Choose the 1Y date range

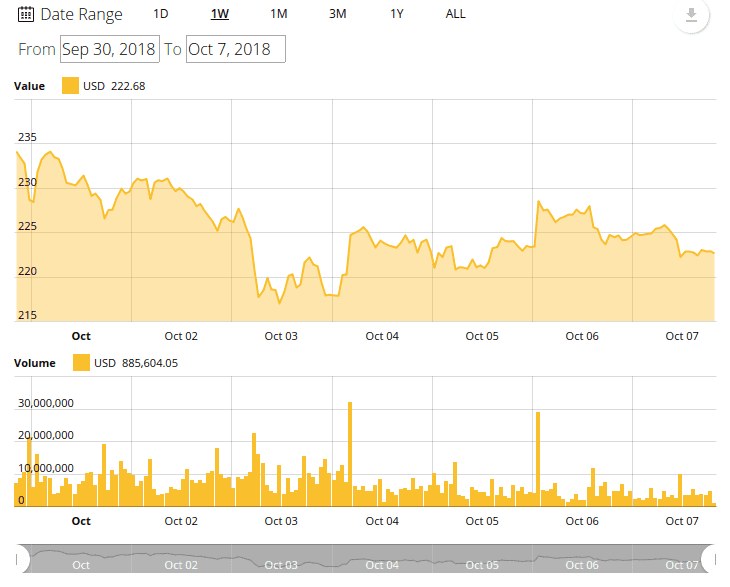coord(397,14)
